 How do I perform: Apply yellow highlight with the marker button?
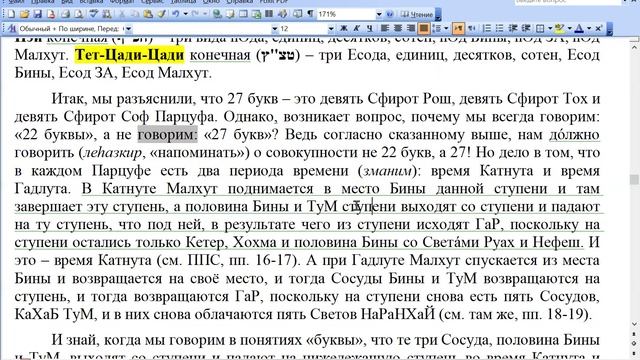560,28
